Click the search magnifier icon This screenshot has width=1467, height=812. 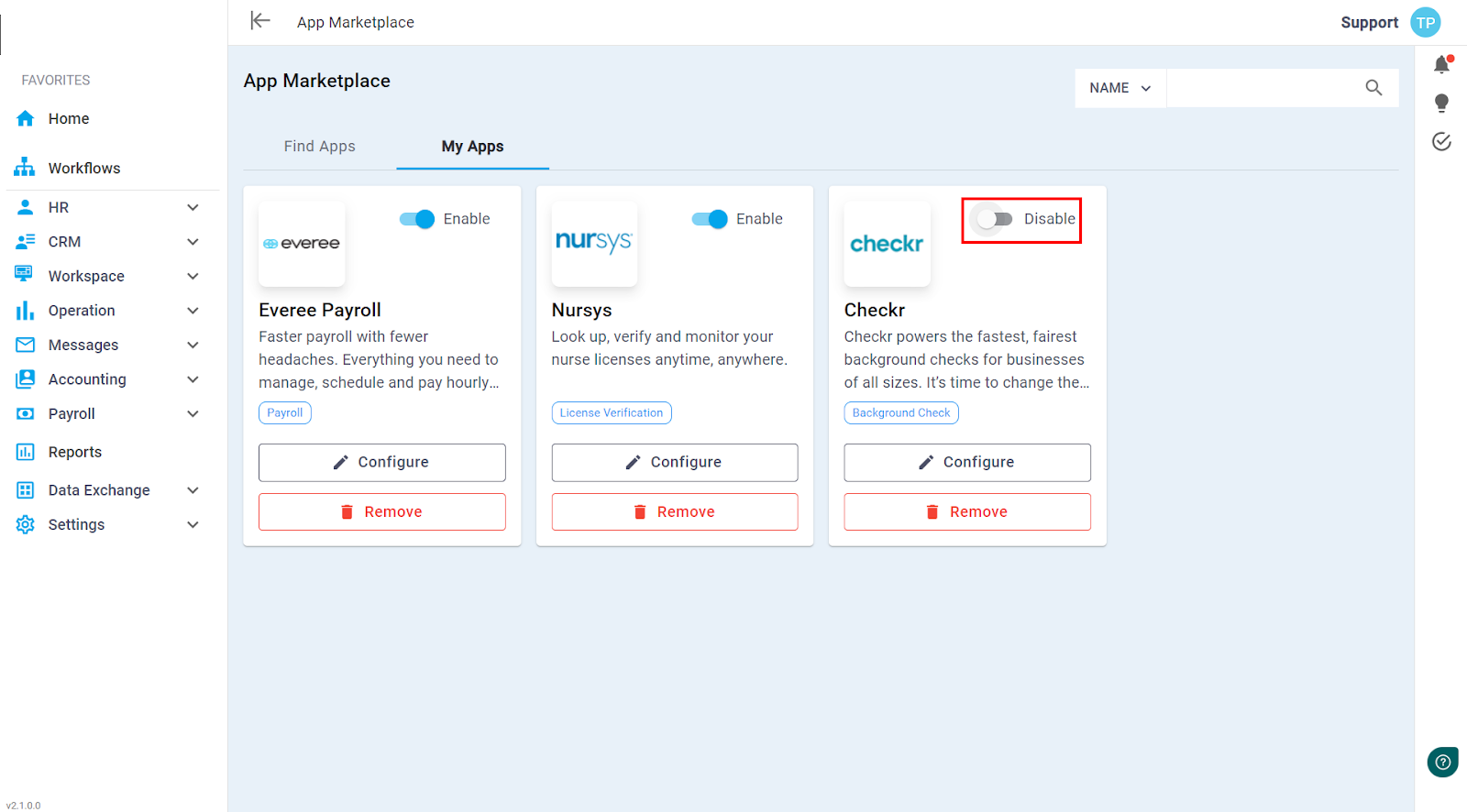1373,88
